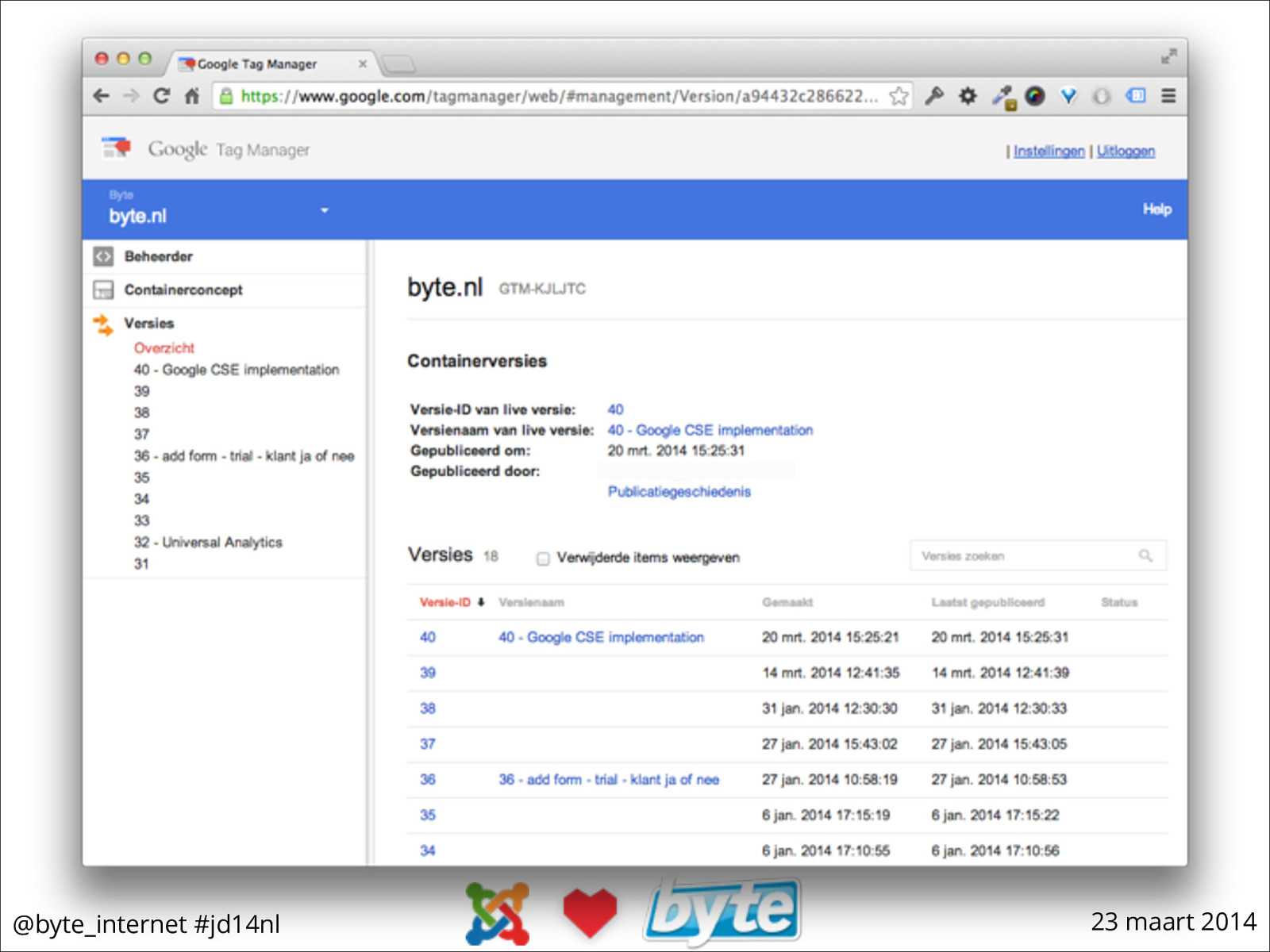Click the Google Tag Manager logo icon
Image resolution: width=1270 pixels, height=952 pixels.
point(117,148)
